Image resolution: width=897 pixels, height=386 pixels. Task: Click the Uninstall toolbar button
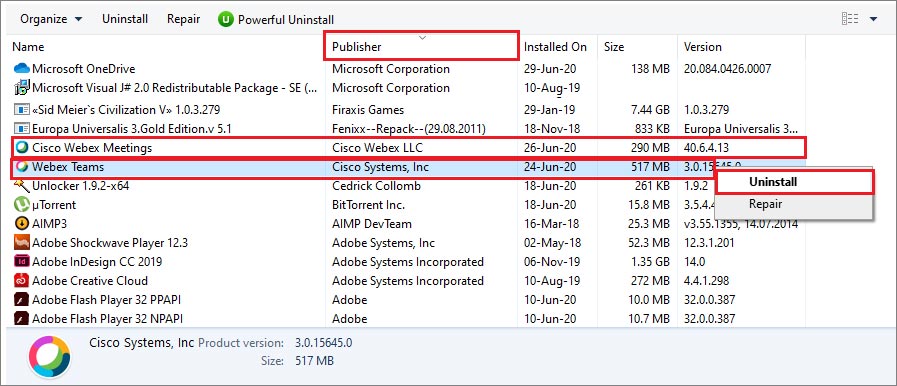tap(125, 19)
